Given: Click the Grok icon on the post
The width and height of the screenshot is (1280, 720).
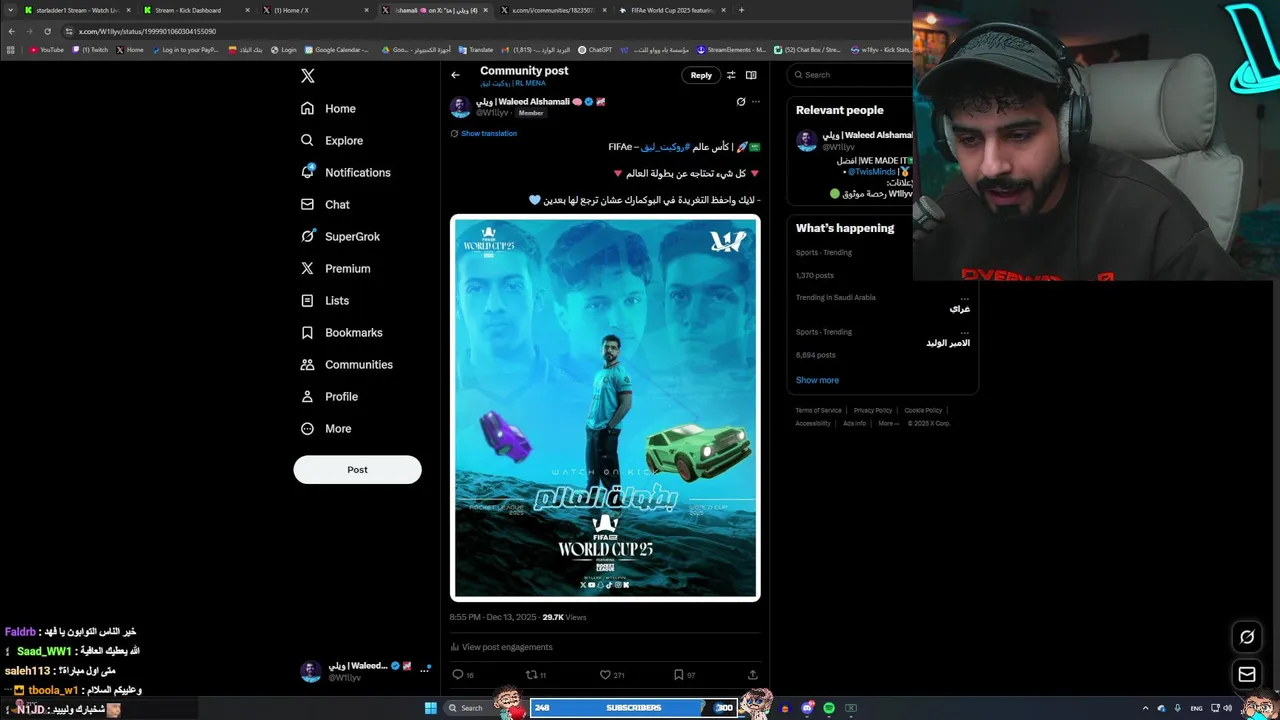Looking at the screenshot, I should (x=741, y=101).
